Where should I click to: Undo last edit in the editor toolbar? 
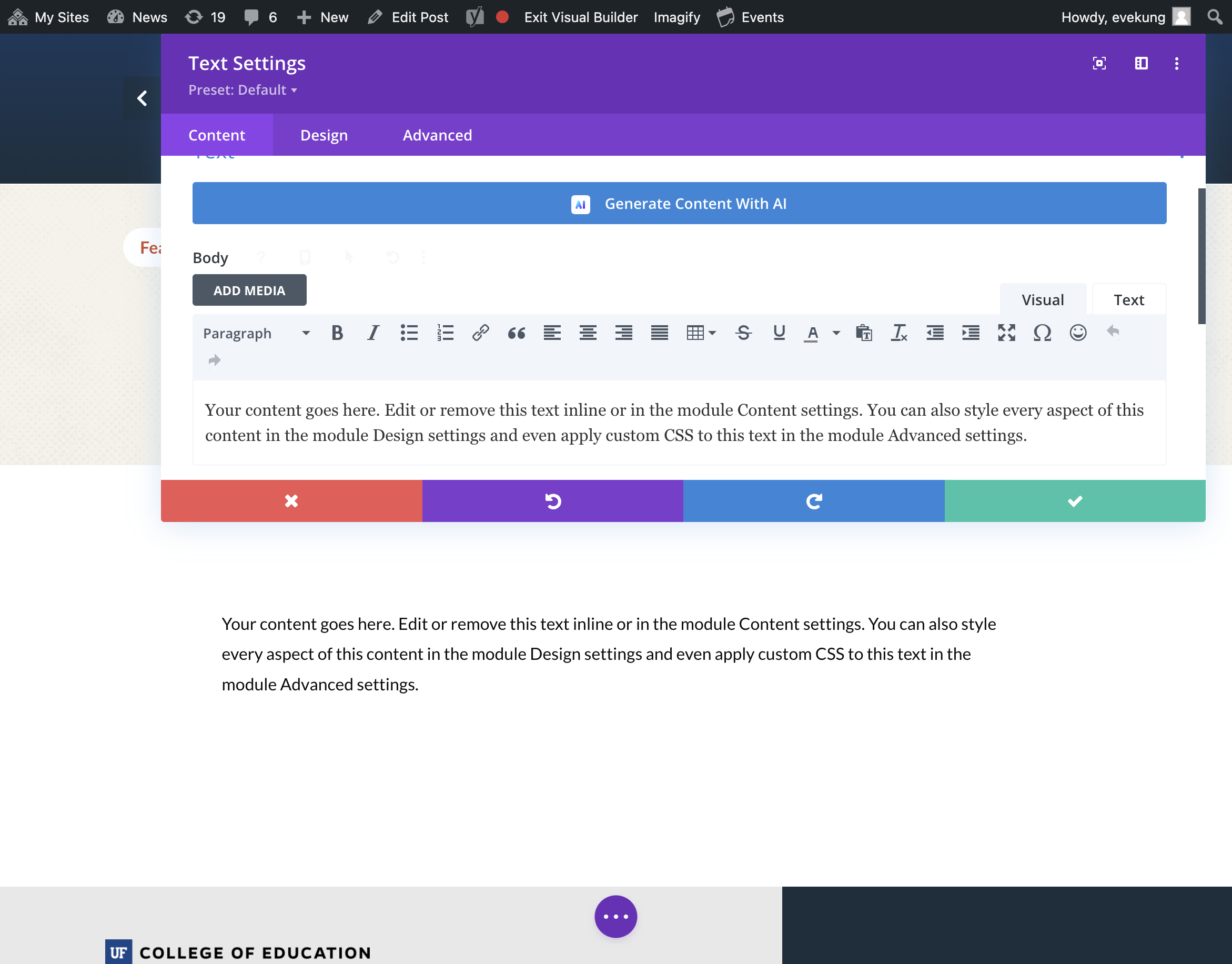[x=1113, y=332]
